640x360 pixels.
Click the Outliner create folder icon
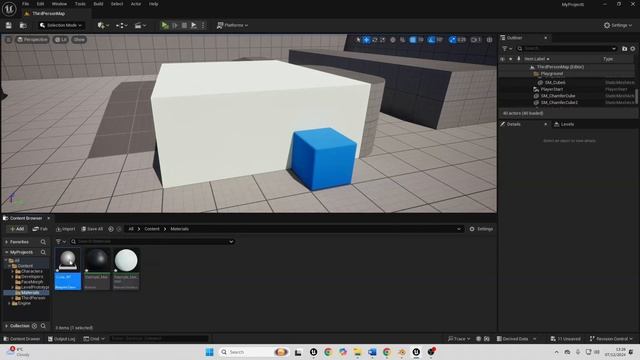tap(624, 48)
